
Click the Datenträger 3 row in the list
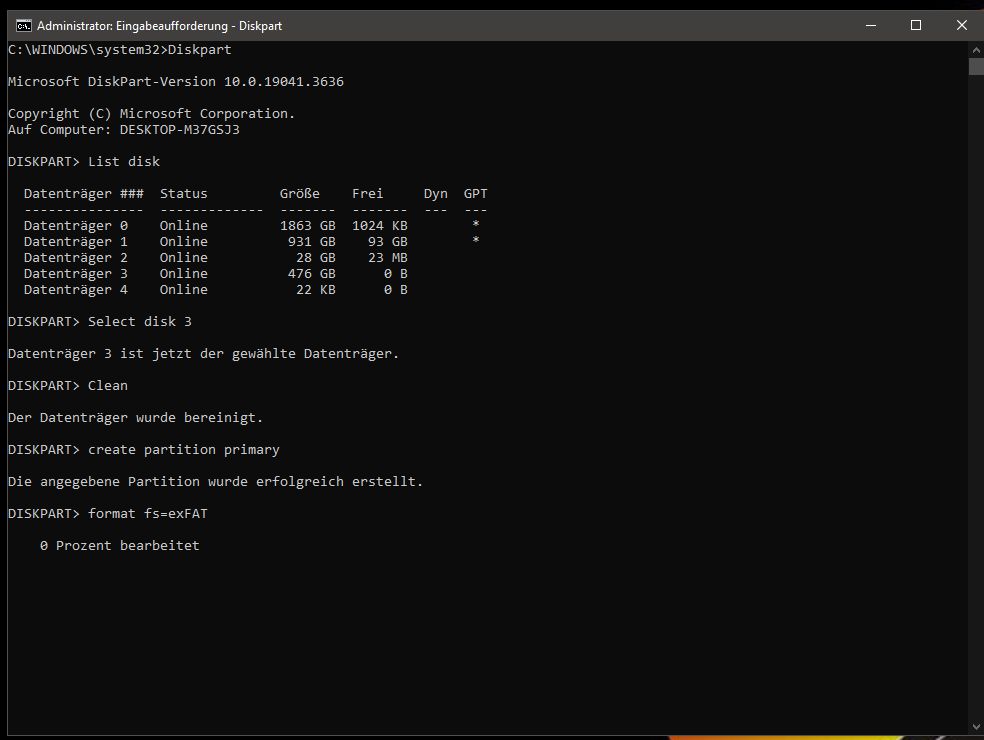click(x=216, y=274)
